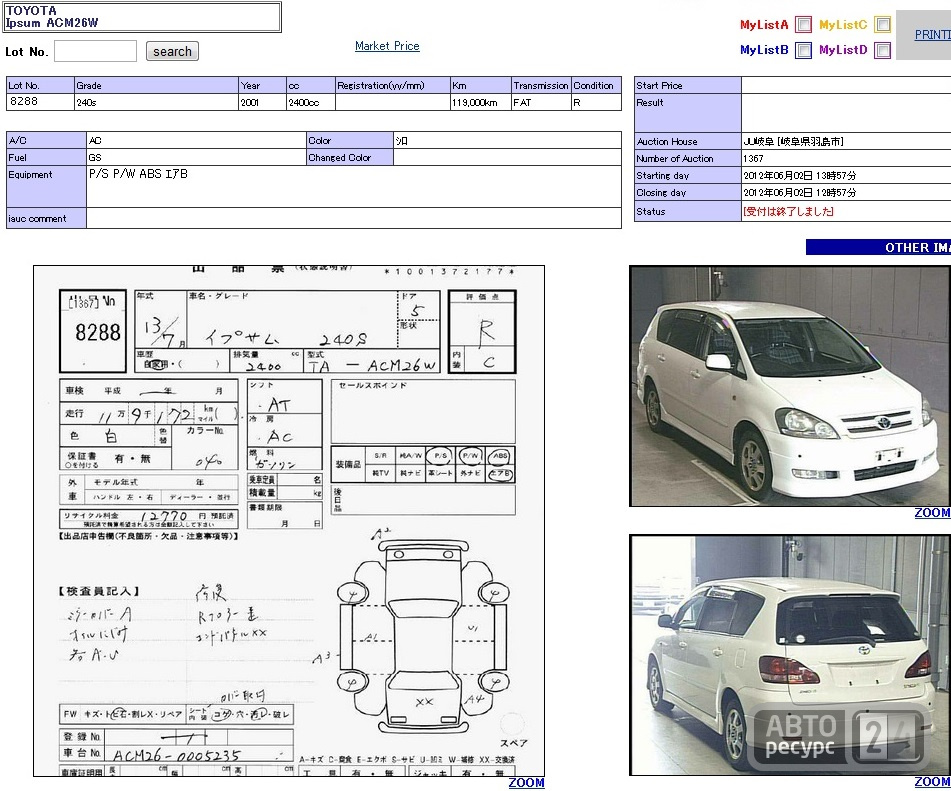Click the Number of Auction value 1367
Screen dimensions: 951x791
[753, 158]
